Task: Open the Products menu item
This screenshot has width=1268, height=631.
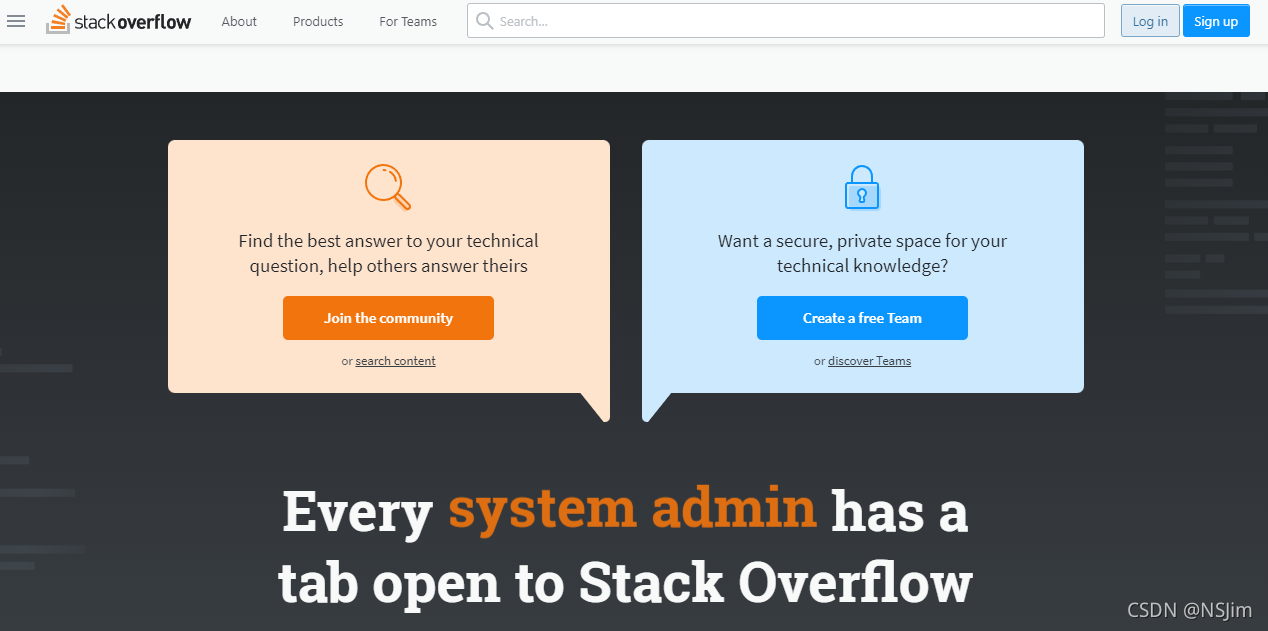Action: click(318, 21)
